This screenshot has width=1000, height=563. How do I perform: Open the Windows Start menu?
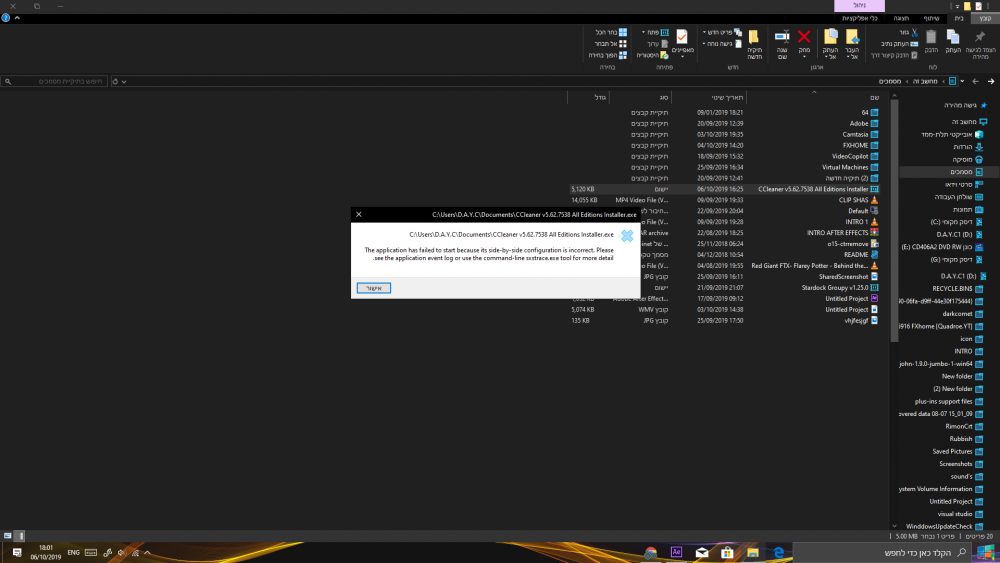coord(985,552)
